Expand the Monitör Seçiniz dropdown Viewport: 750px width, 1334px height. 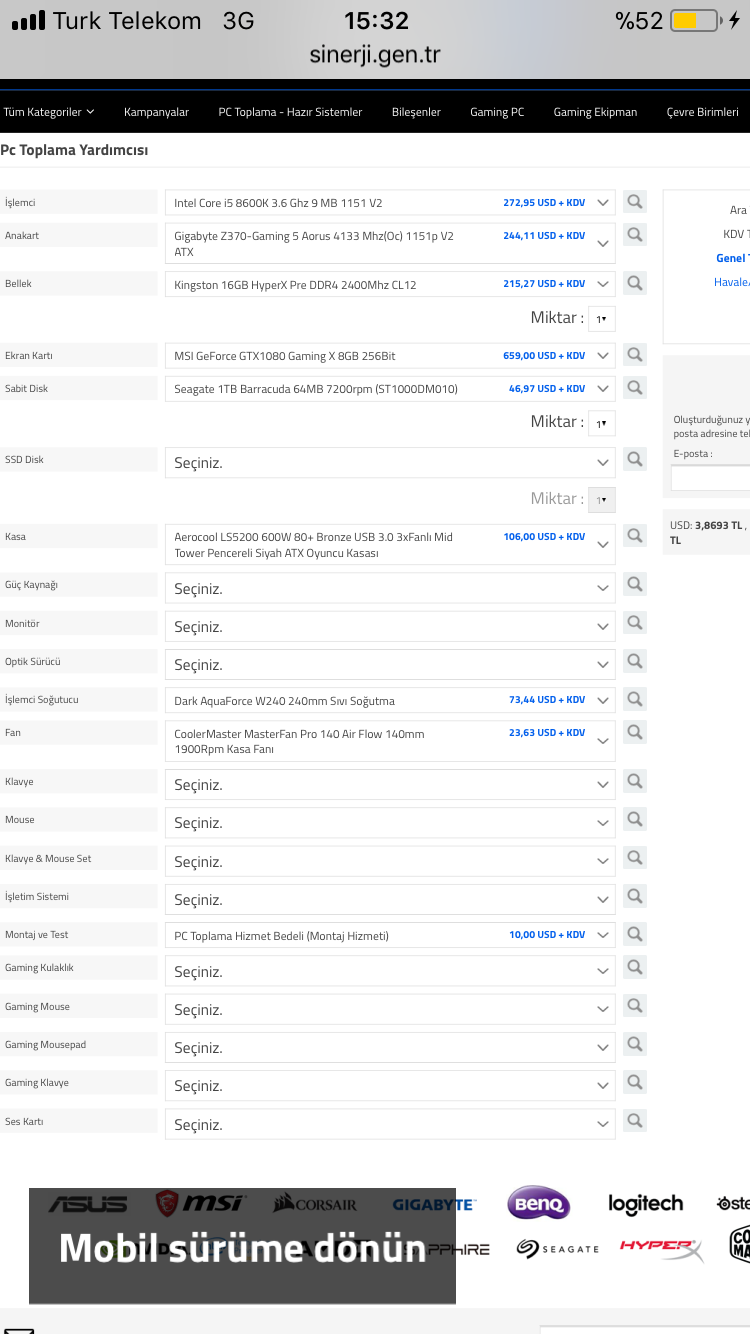click(x=390, y=626)
